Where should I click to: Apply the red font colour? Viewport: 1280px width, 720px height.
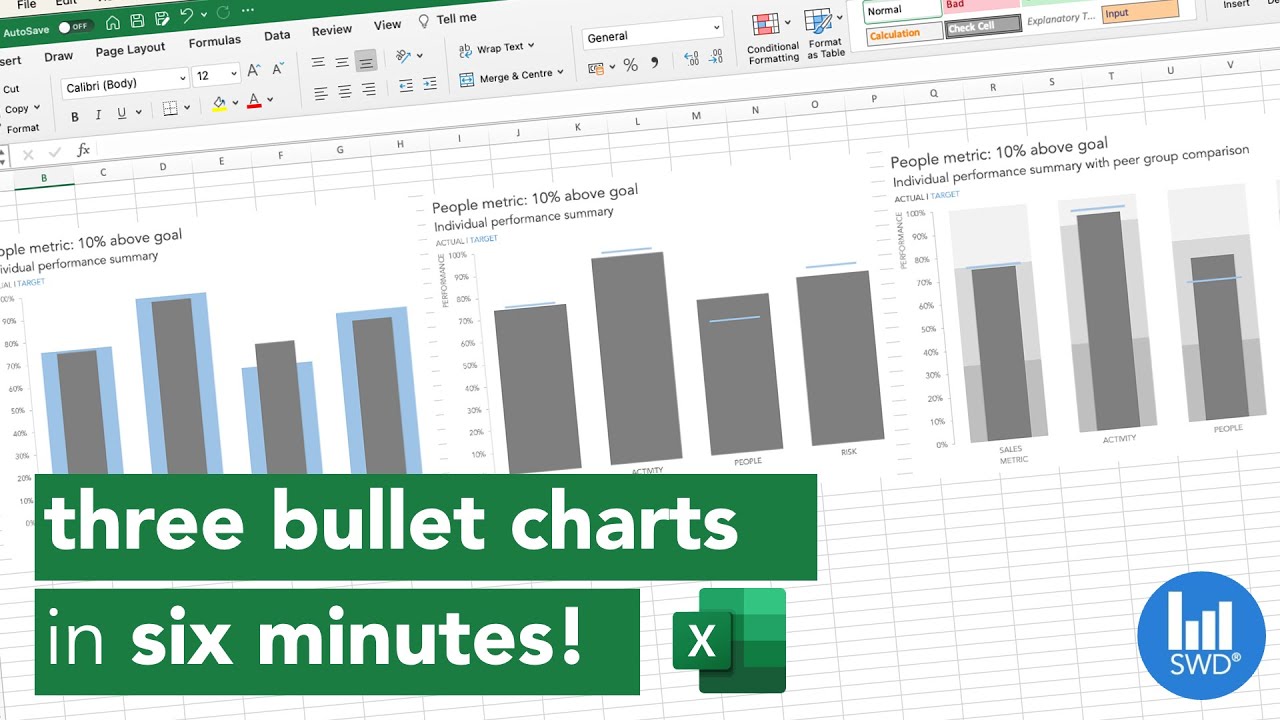[253, 100]
